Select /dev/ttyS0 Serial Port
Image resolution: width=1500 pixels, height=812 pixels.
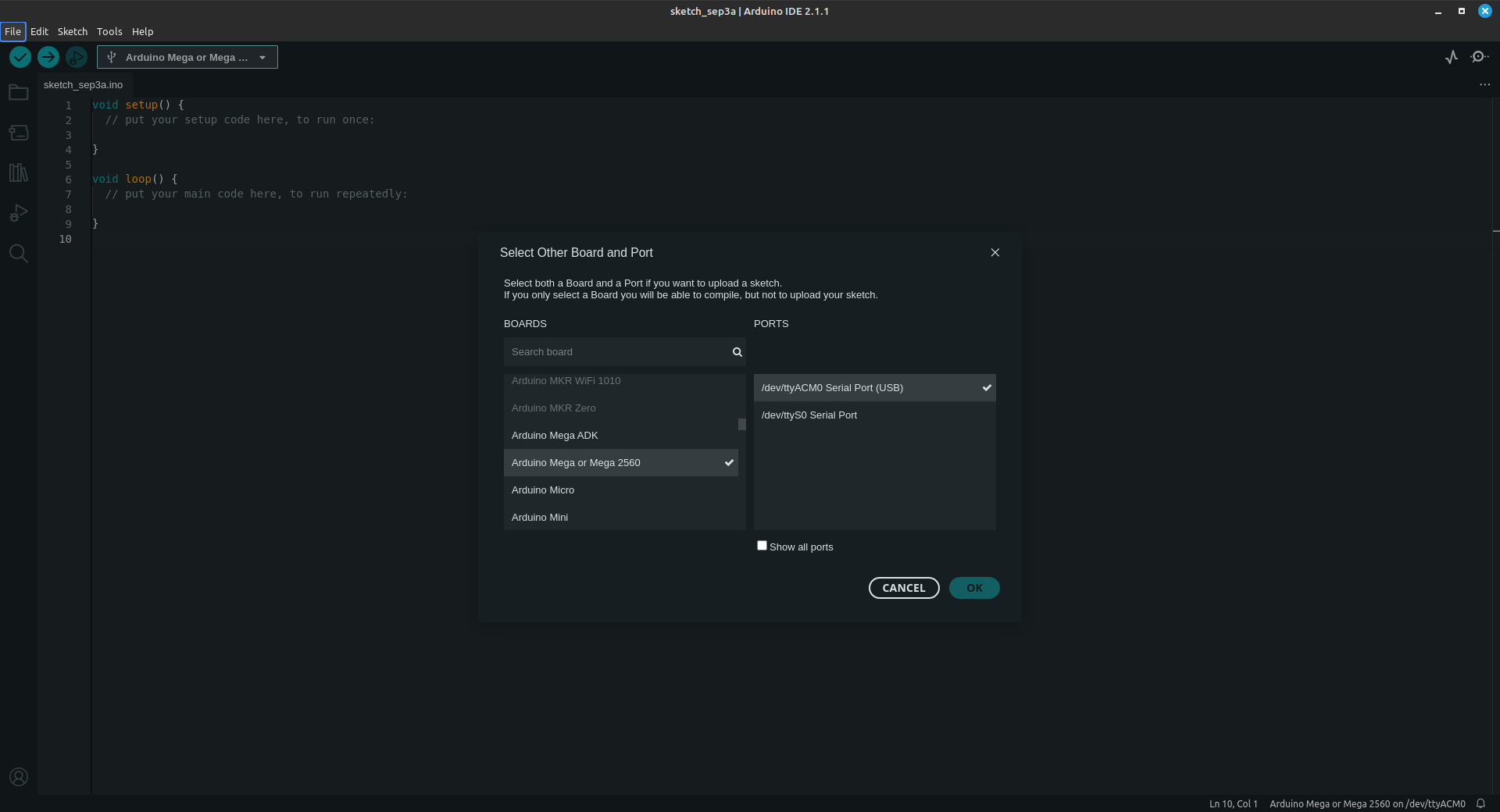coord(875,415)
